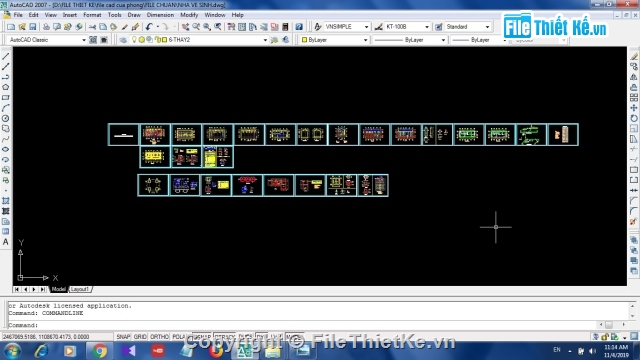Open Google Chrome from the taskbar
The image size is (640, 360).
(99, 351)
